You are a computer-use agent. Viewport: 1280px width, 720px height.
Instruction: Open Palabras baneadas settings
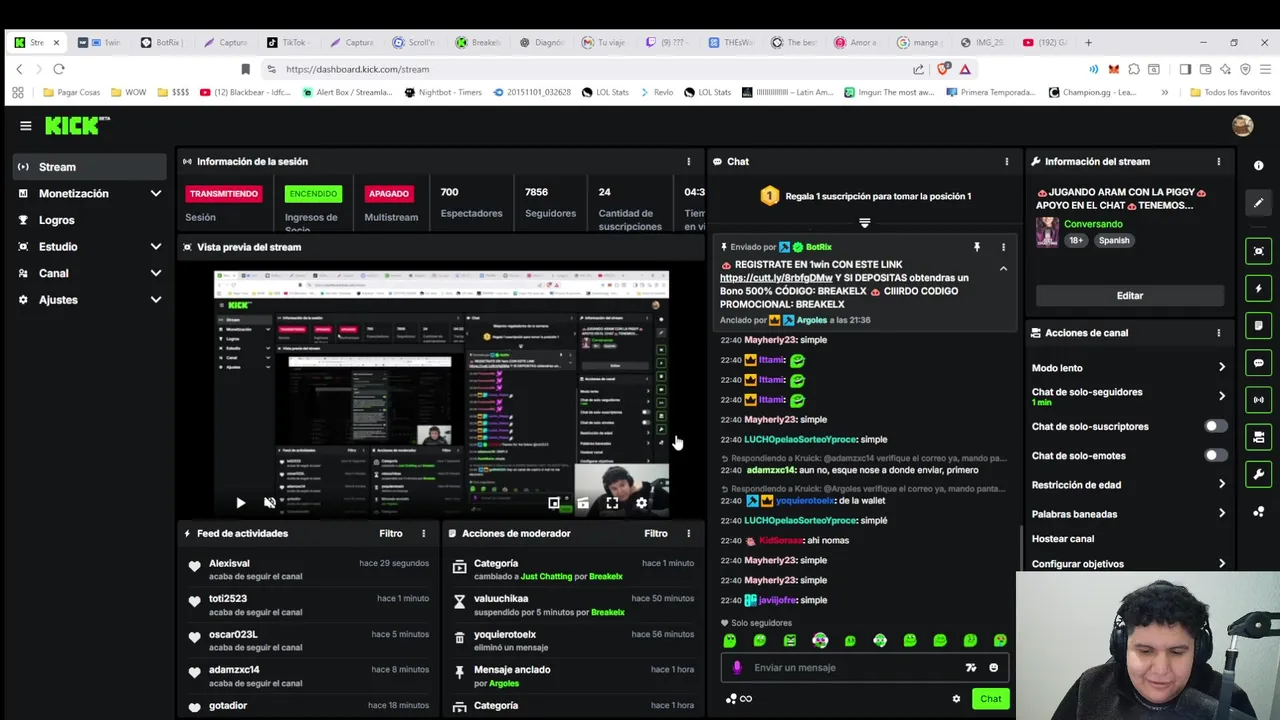point(1128,514)
